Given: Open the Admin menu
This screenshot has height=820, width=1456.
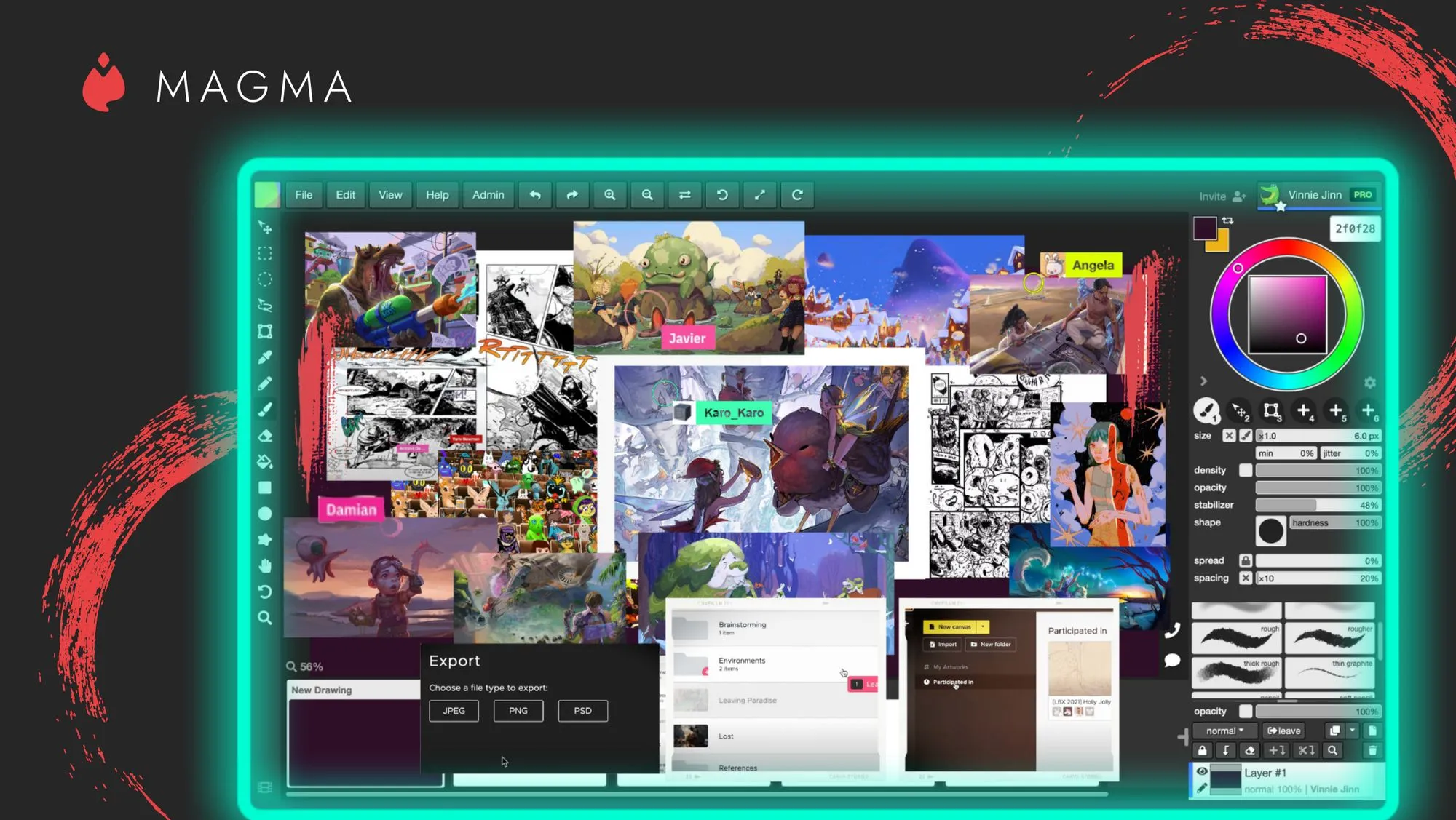Looking at the screenshot, I should click(x=488, y=195).
